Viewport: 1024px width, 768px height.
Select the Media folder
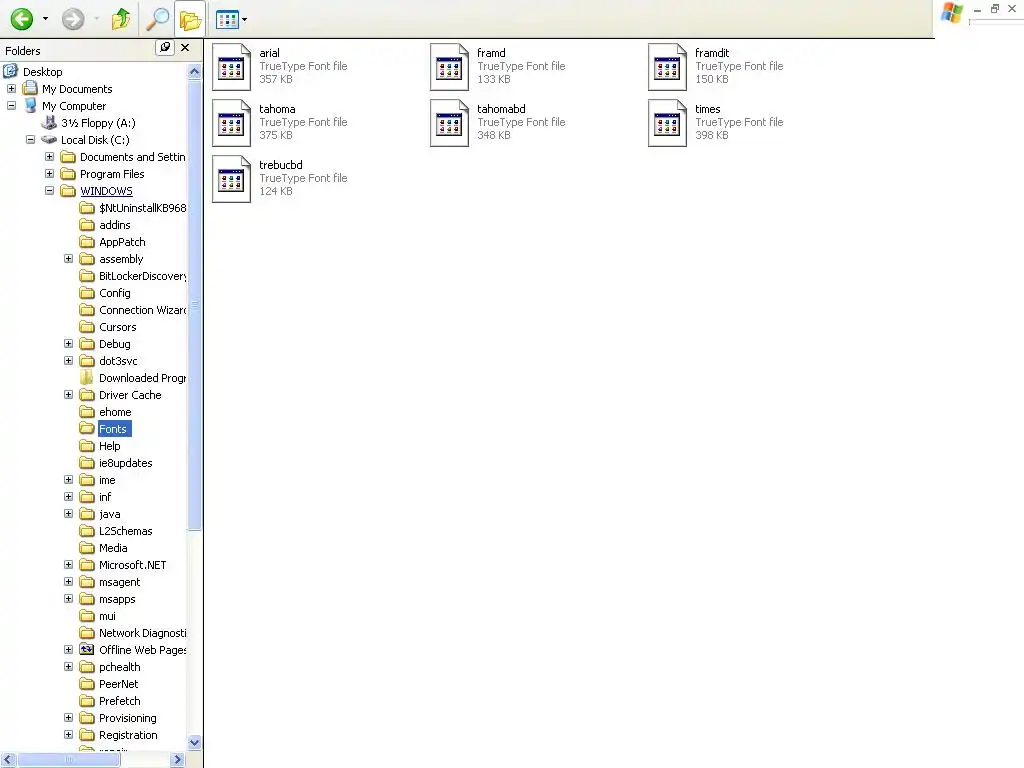point(113,547)
